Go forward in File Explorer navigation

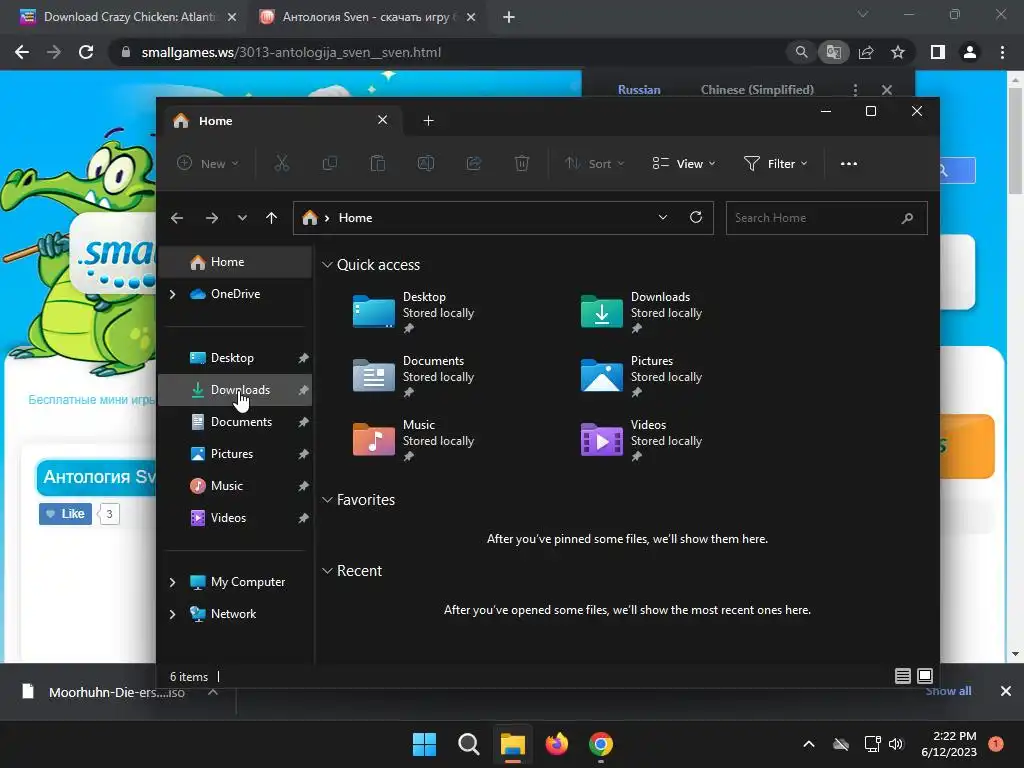point(212,218)
